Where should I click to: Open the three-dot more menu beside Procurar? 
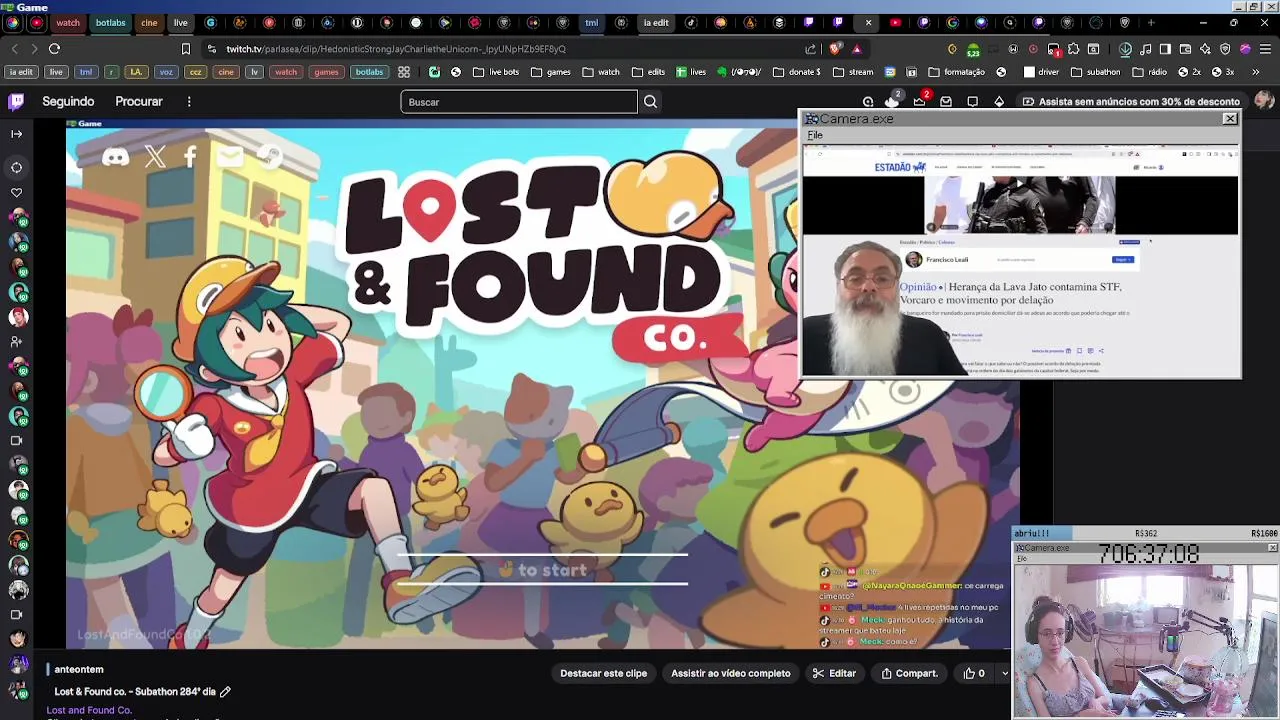(189, 101)
